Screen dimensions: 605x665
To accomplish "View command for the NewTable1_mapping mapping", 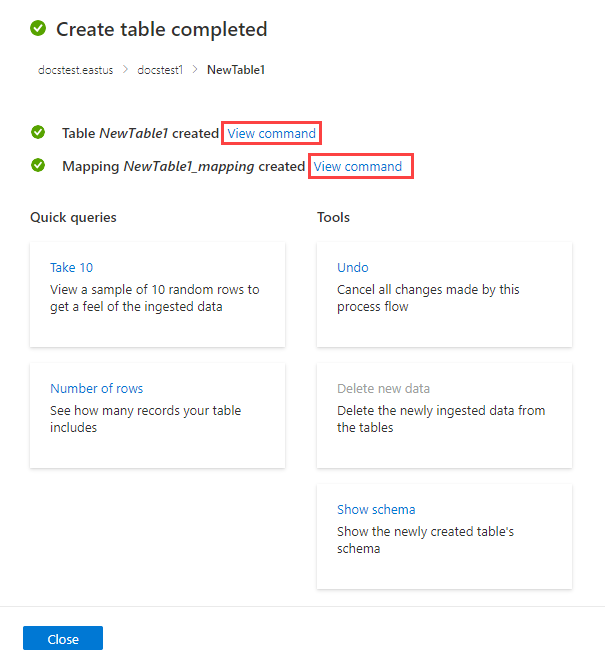I will pyautogui.click(x=358, y=166).
